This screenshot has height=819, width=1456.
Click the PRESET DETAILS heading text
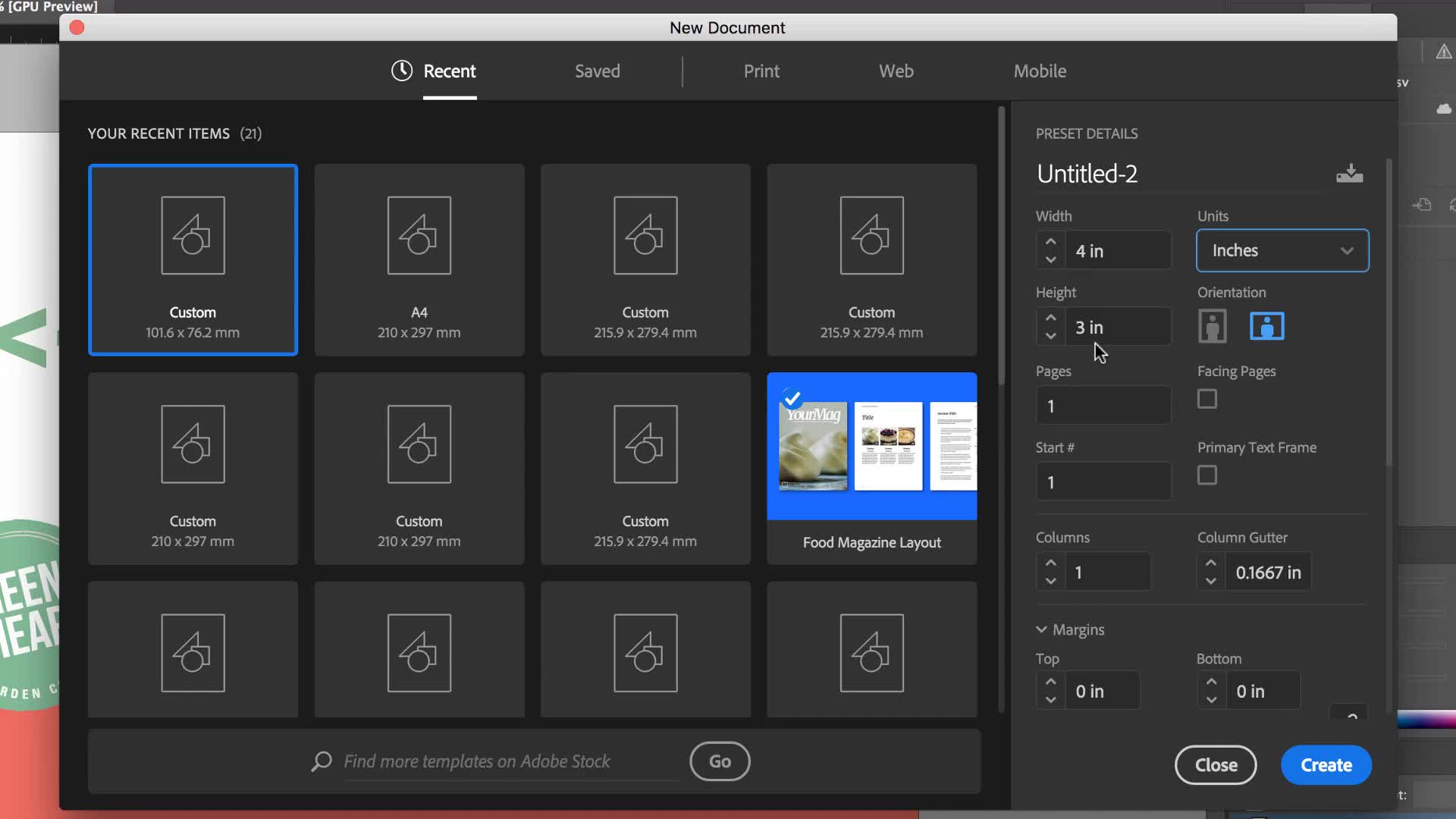click(1087, 133)
